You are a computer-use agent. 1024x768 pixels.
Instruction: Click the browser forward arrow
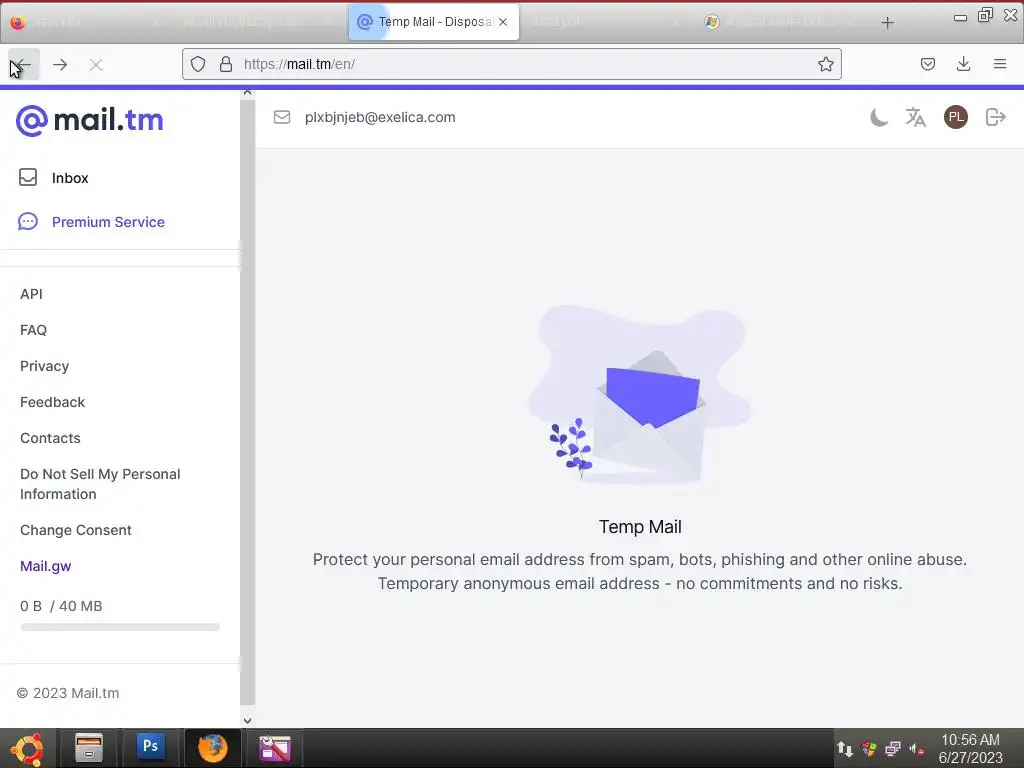[60, 65]
